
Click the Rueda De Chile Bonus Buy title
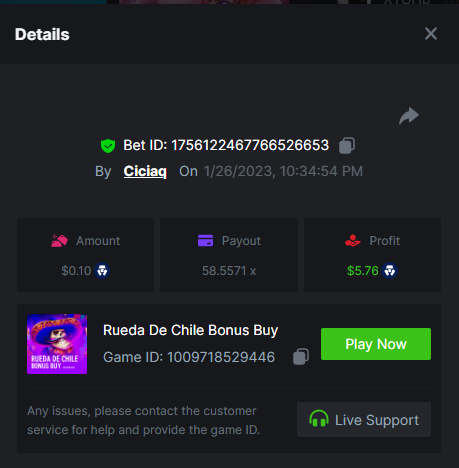click(190, 330)
